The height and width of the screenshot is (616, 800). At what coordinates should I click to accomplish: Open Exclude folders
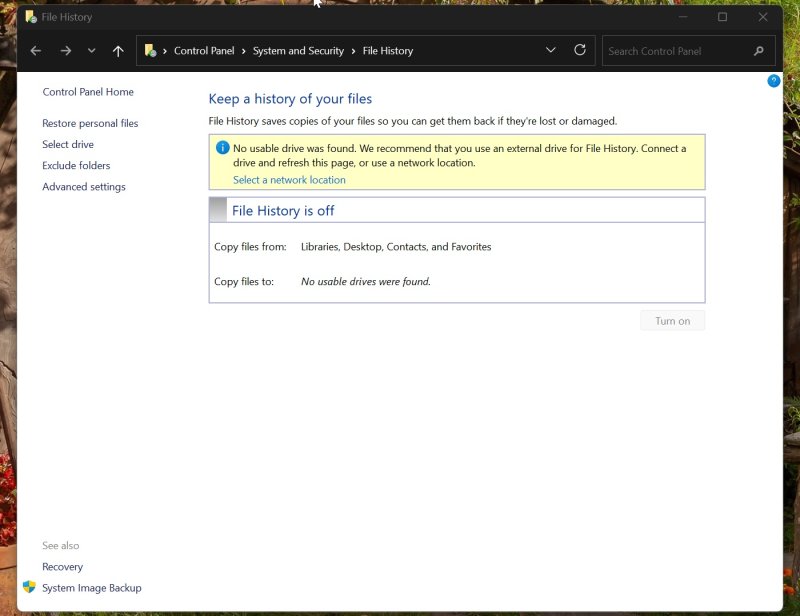(x=76, y=165)
